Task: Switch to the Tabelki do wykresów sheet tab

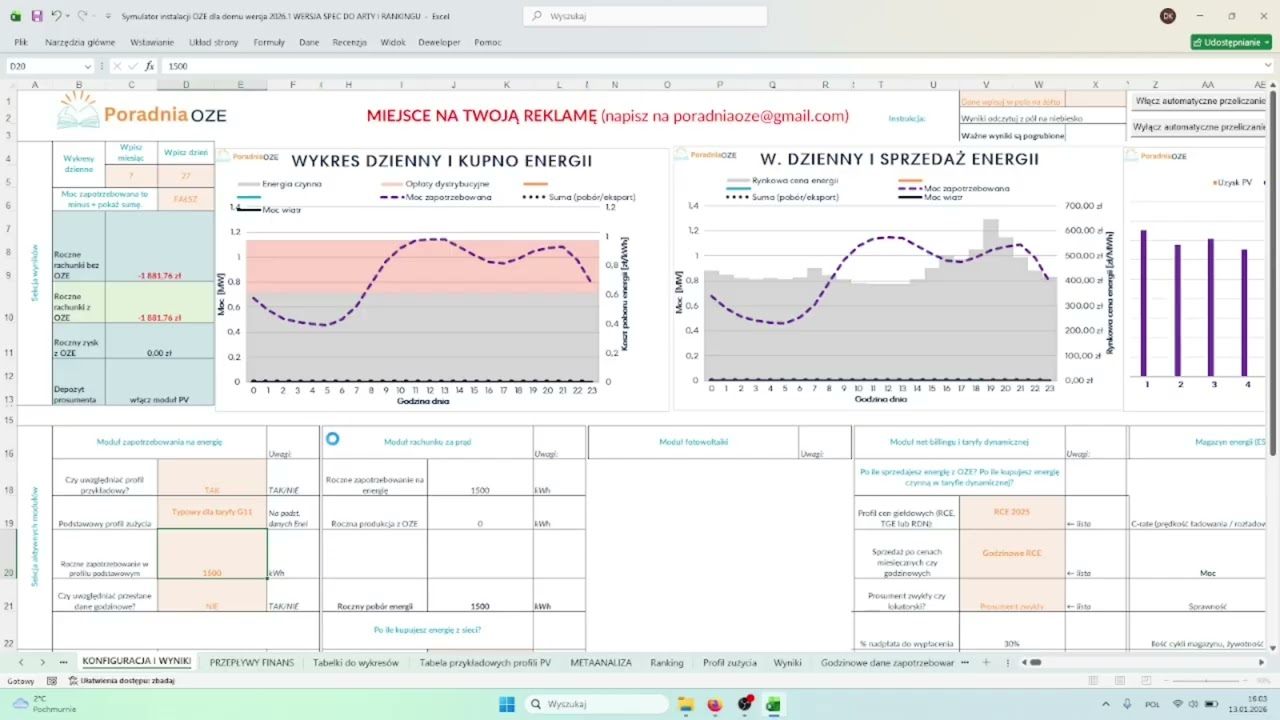Action: pyautogui.click(x=355, y=662)
